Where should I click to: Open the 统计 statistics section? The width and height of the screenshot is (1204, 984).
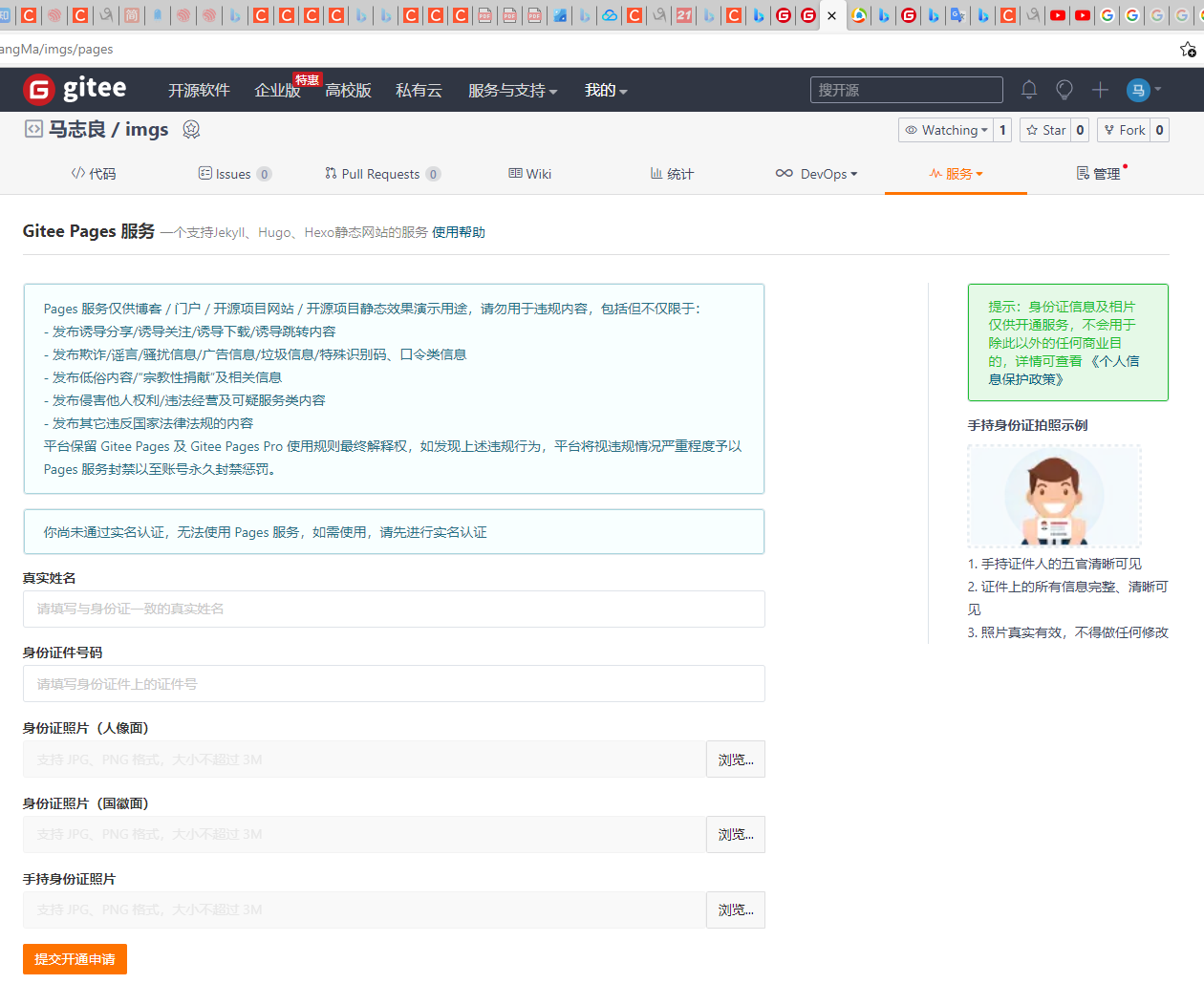point(671,173)
